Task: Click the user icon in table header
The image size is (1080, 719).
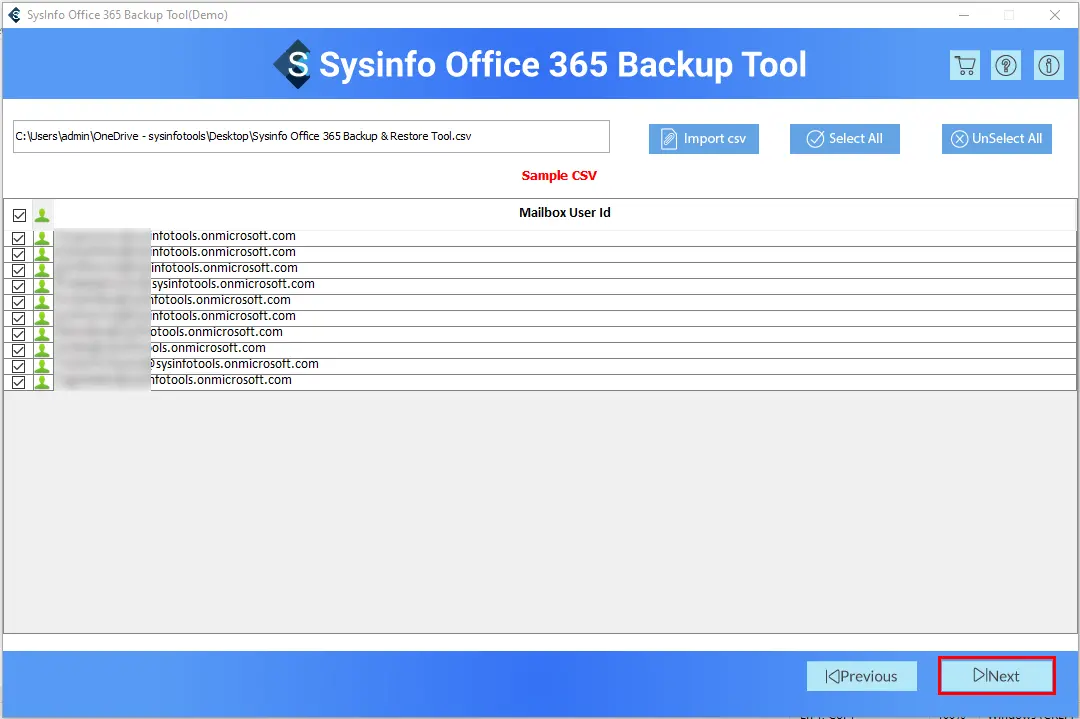Action: [42, 214]
